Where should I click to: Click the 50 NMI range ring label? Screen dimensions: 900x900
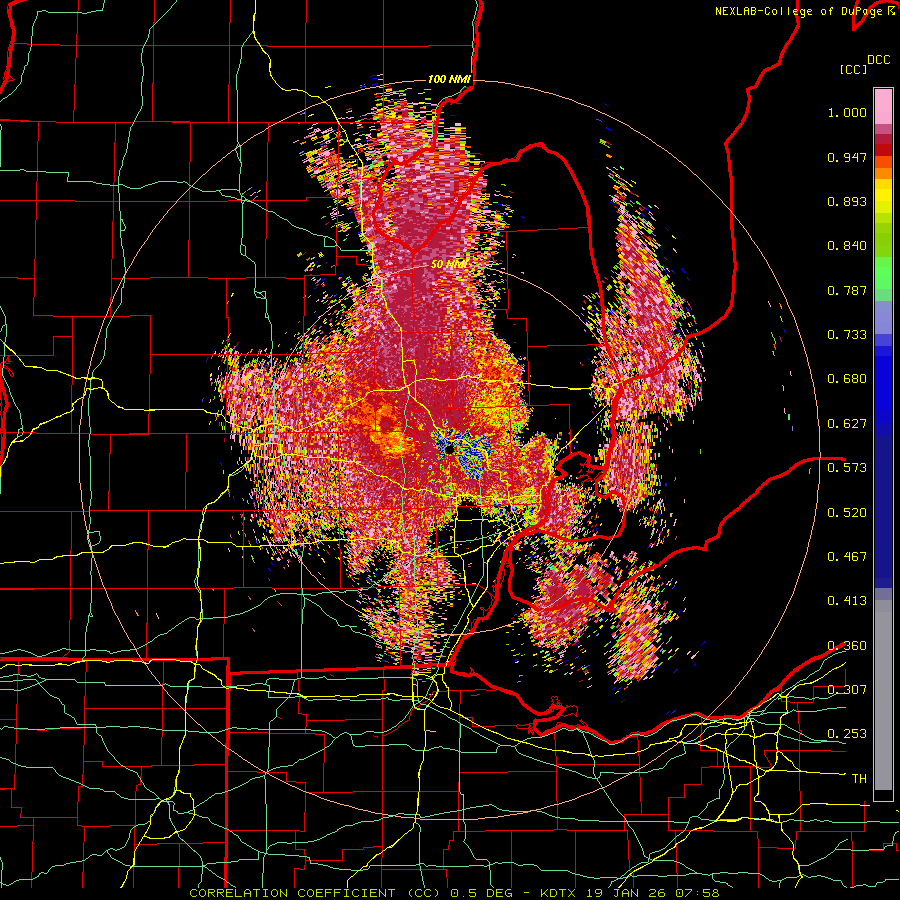tap(449, 265)
